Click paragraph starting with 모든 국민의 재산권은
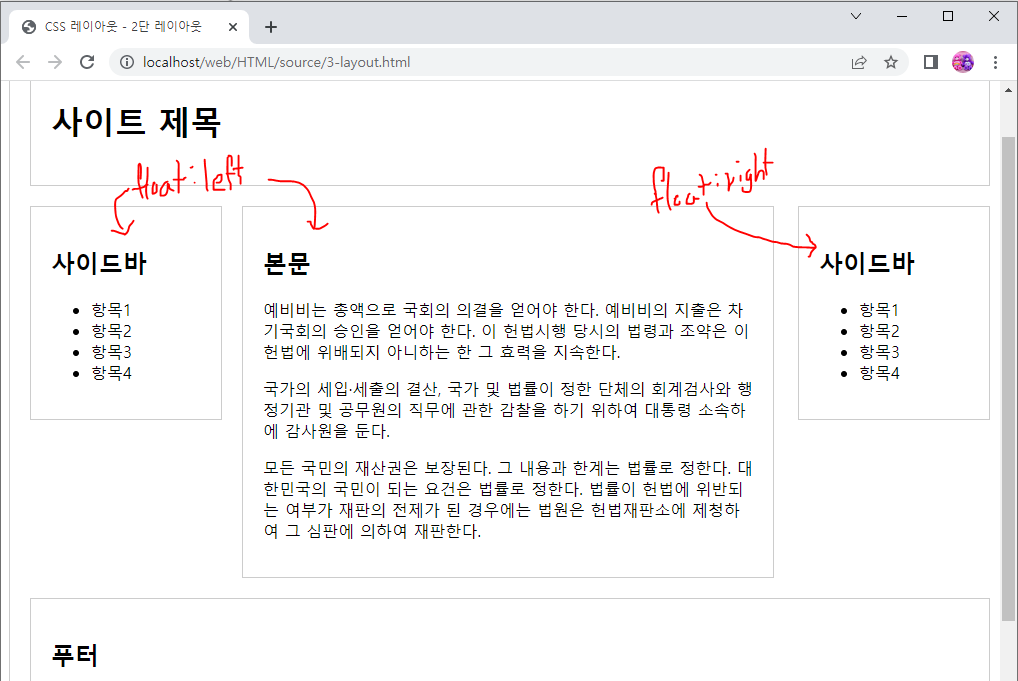This screenshot has width=1018, height=681. [507, 499]
